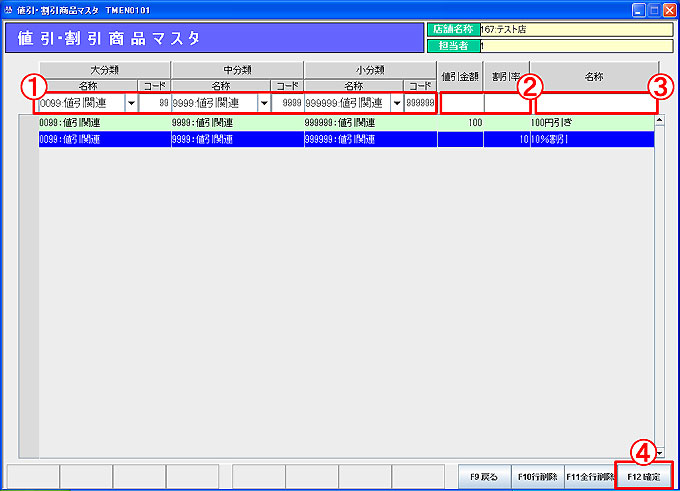Viewport: 680px width, 491px height.
Task: Open the 小分類 name dropdown
Action: point(397,103)
